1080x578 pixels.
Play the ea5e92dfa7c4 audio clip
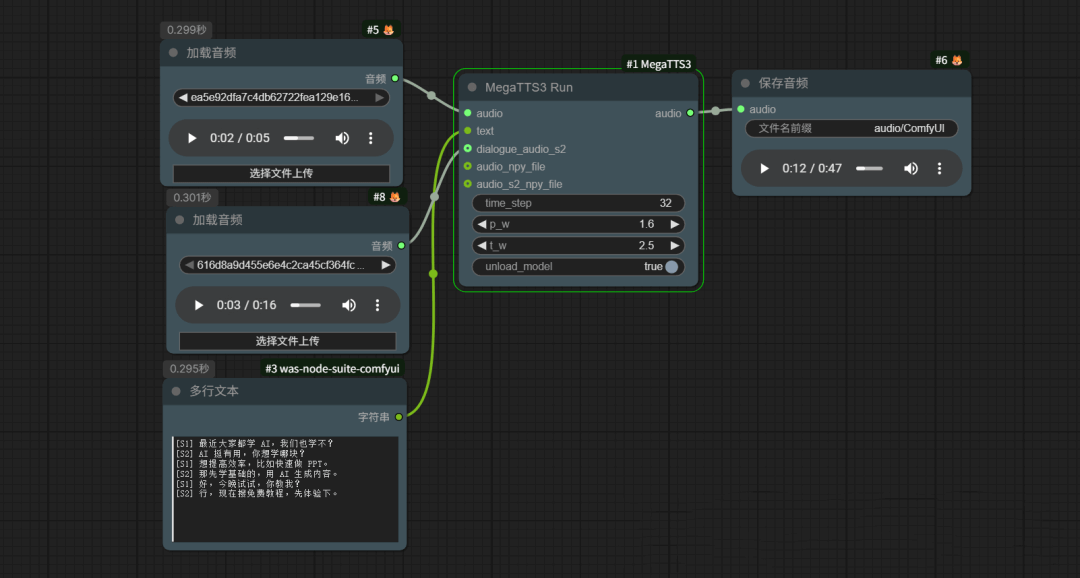click(192, 138)
